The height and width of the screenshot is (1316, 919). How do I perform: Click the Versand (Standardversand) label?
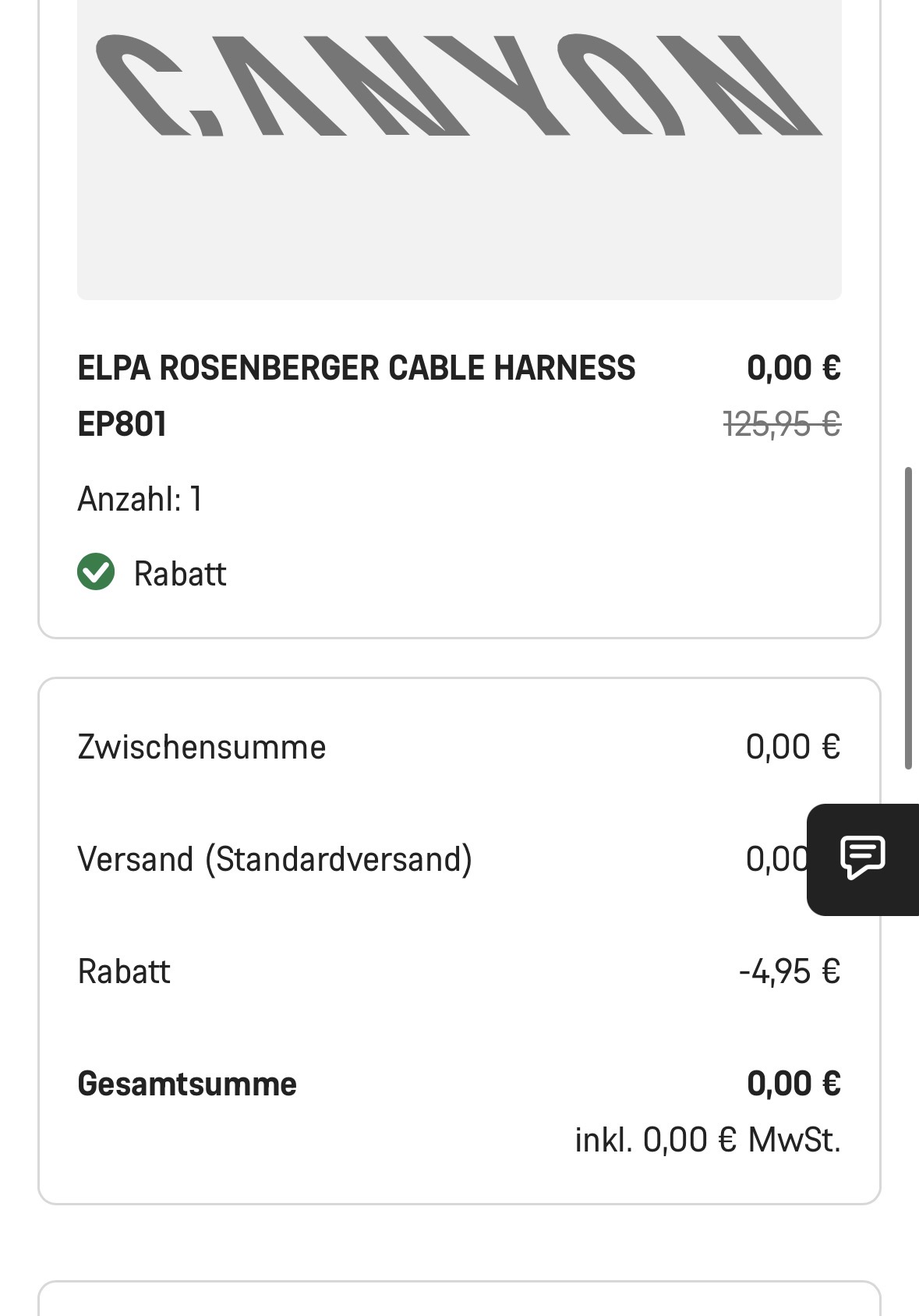click(x=275, y=859)
